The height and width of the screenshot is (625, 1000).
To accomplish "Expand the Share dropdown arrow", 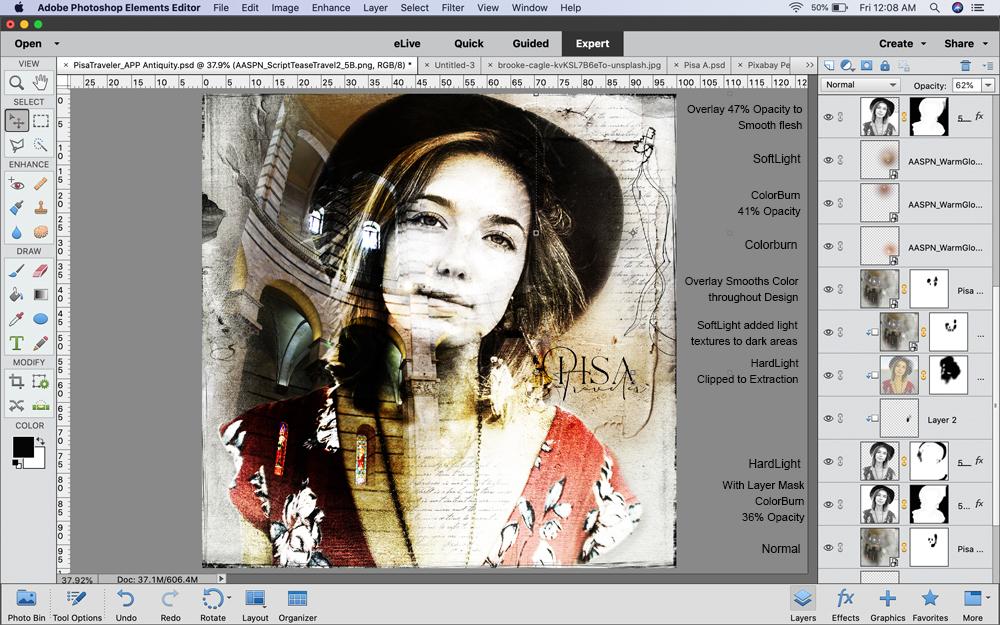I will click(x=985, y=43).
